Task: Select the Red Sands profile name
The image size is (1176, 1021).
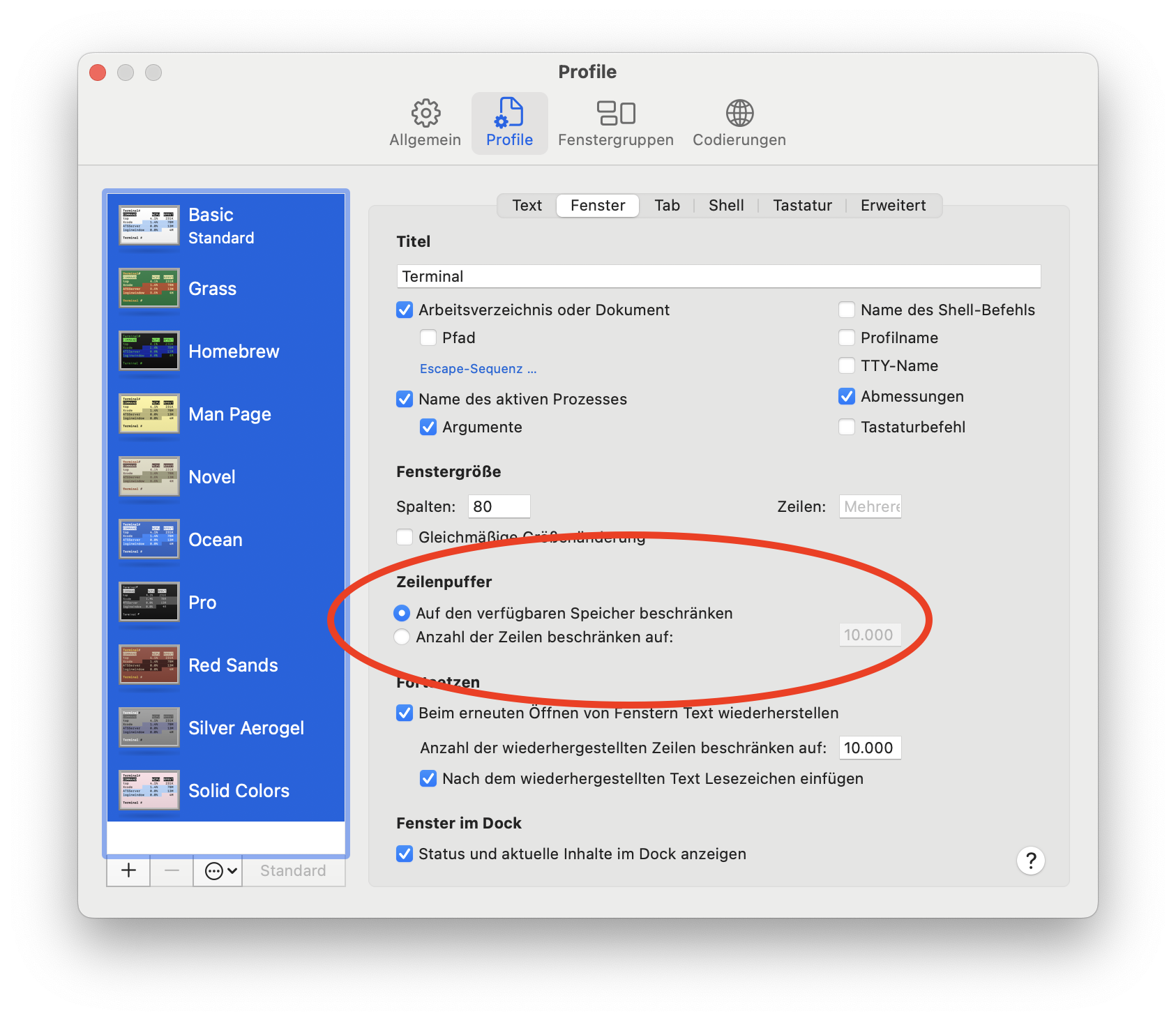Action: click(233, 665)
